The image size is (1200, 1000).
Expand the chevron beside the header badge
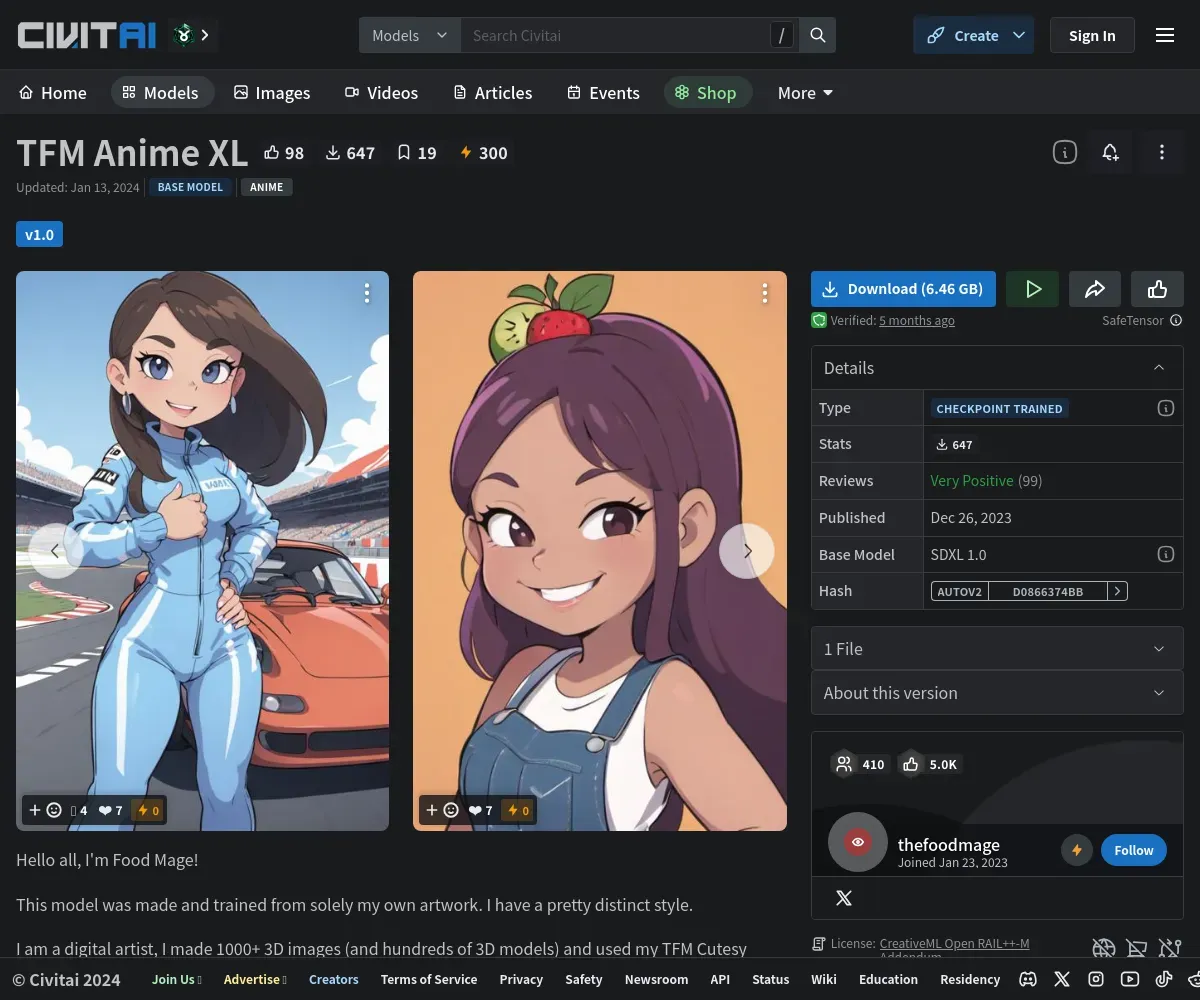(205, 35)
